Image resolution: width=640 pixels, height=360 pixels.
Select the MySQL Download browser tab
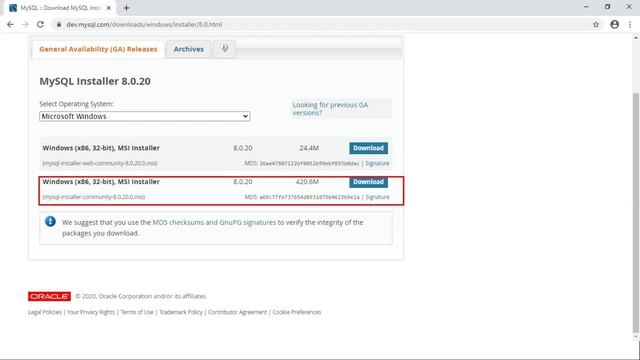pos(60,8)
